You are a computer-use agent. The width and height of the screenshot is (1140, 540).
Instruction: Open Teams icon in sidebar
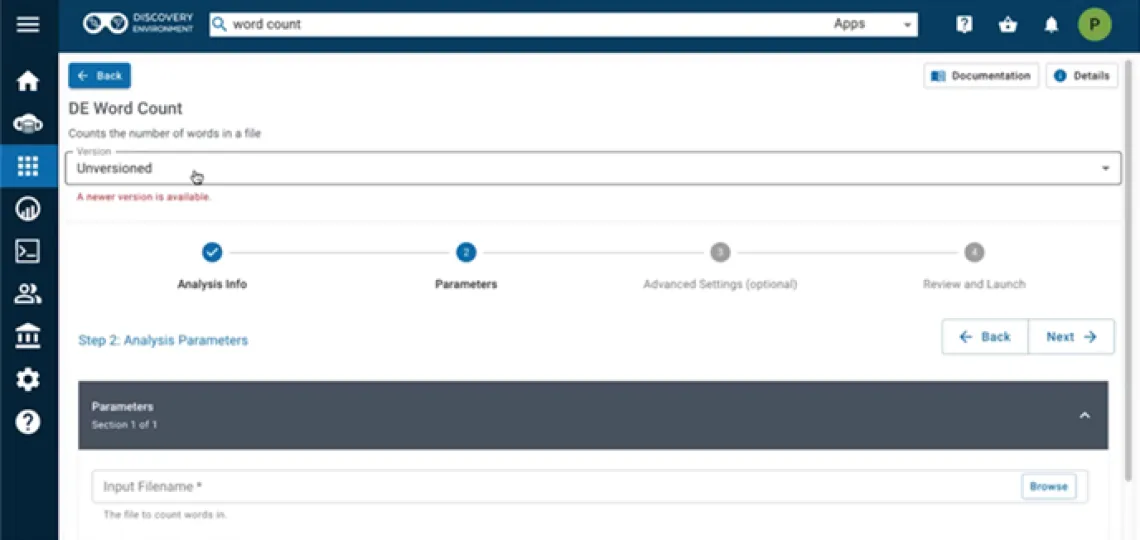[x=28, y=294]
